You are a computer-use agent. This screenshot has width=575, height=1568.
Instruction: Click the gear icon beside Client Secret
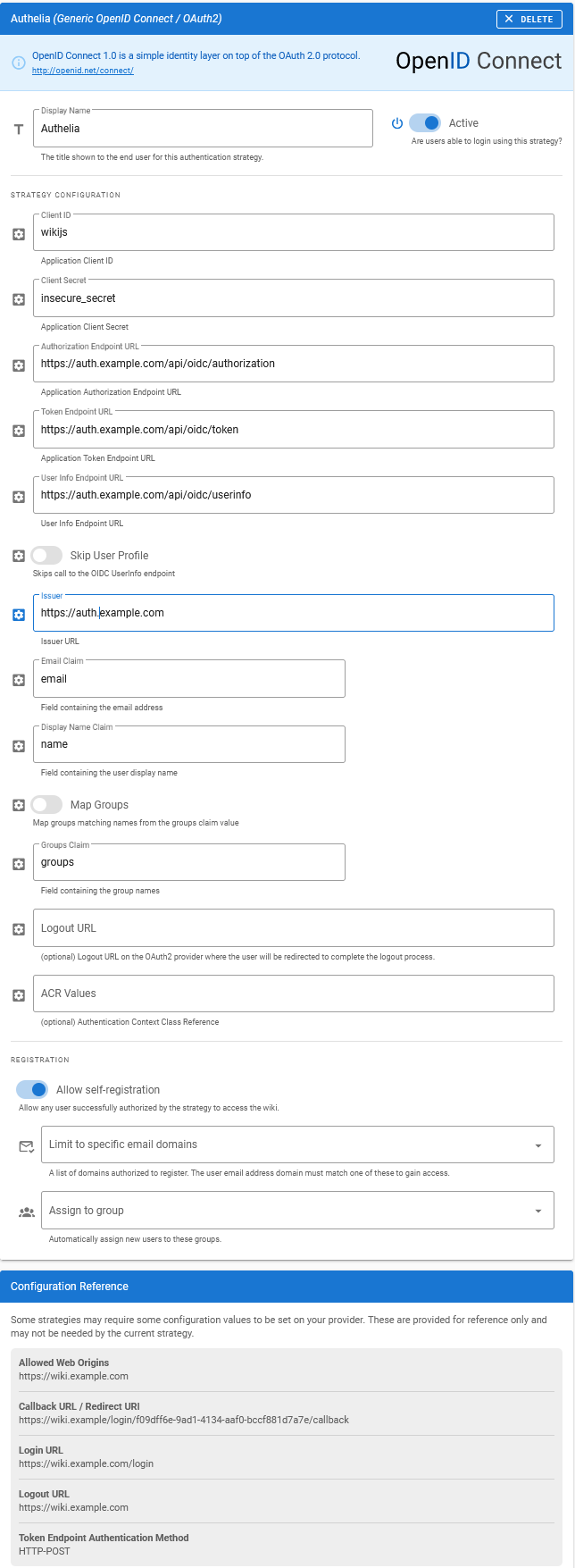(19, 300)
